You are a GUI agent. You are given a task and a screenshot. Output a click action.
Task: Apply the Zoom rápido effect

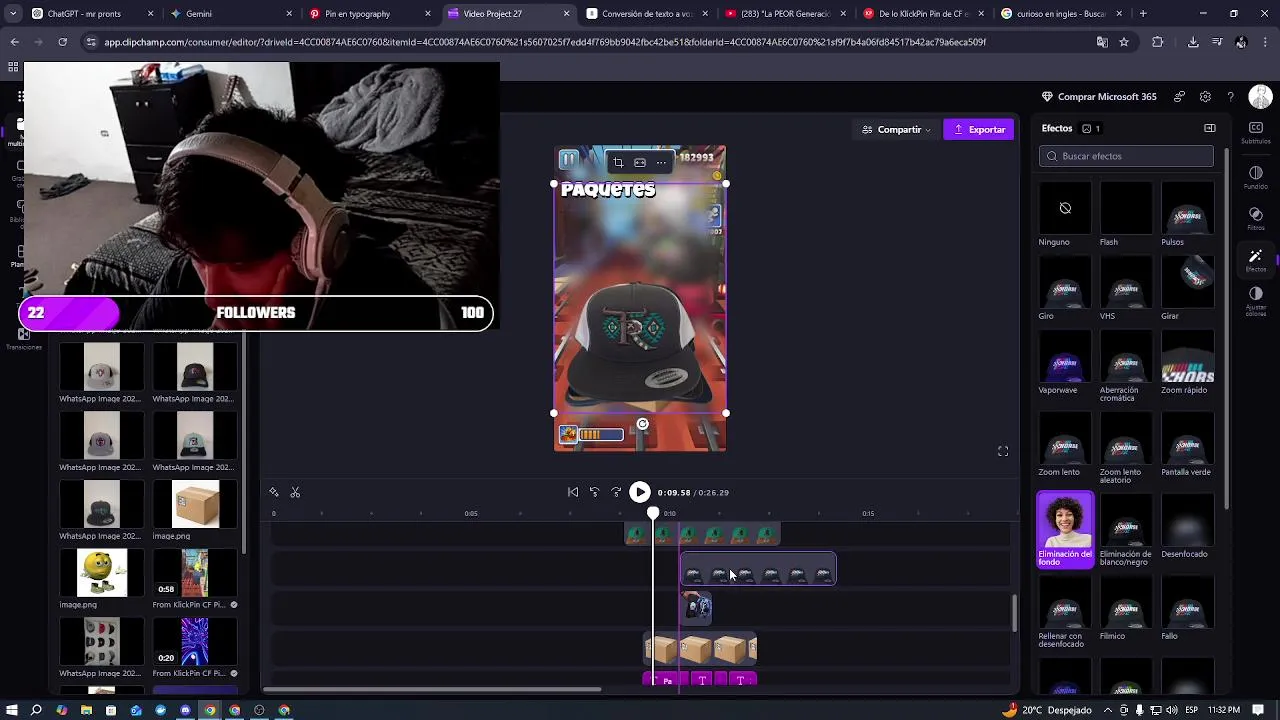(x=1187, y=362)
